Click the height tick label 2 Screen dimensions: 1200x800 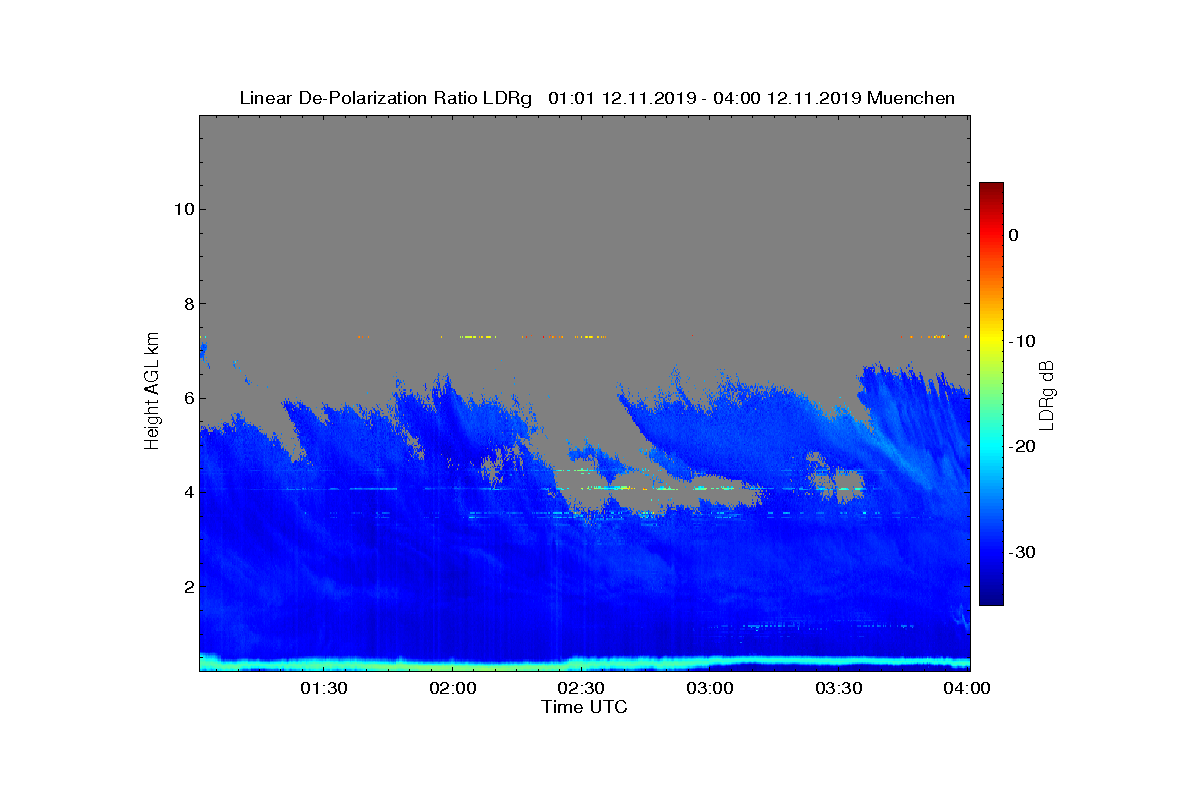point(187,587)
